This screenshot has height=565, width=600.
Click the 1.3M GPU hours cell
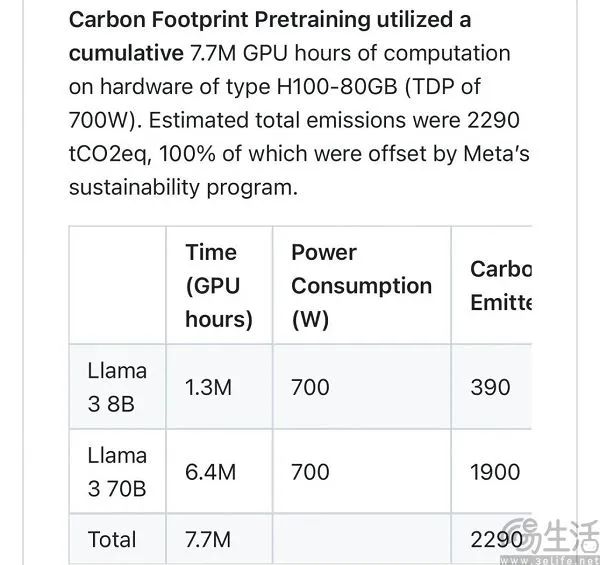pyautogui.click(x=210, y=387)
